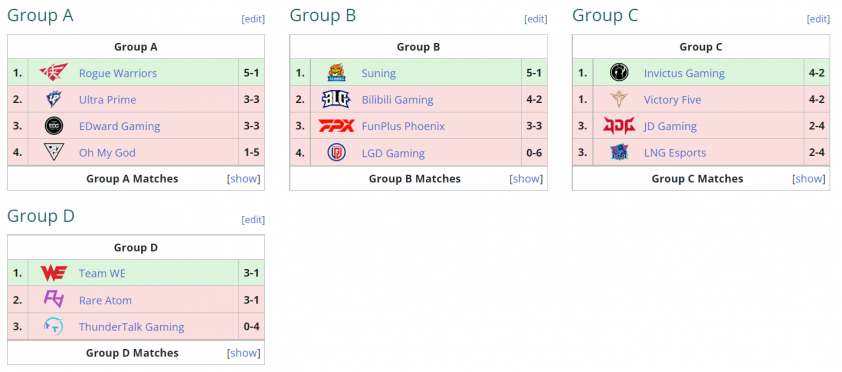Open the Oh My God team link
Screen dimensions: 842x372
click(107, 153)
